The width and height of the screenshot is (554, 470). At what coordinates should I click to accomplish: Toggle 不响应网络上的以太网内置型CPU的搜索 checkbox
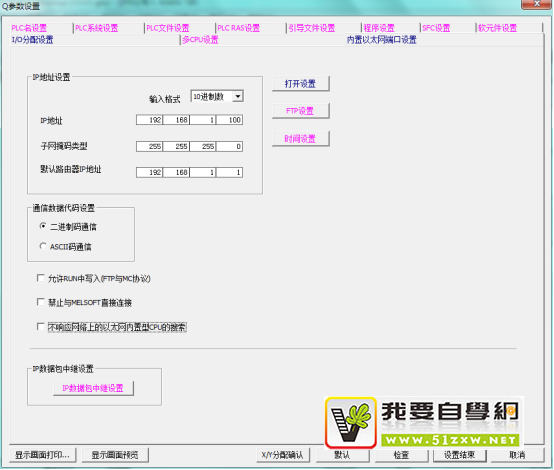[41, 327]
